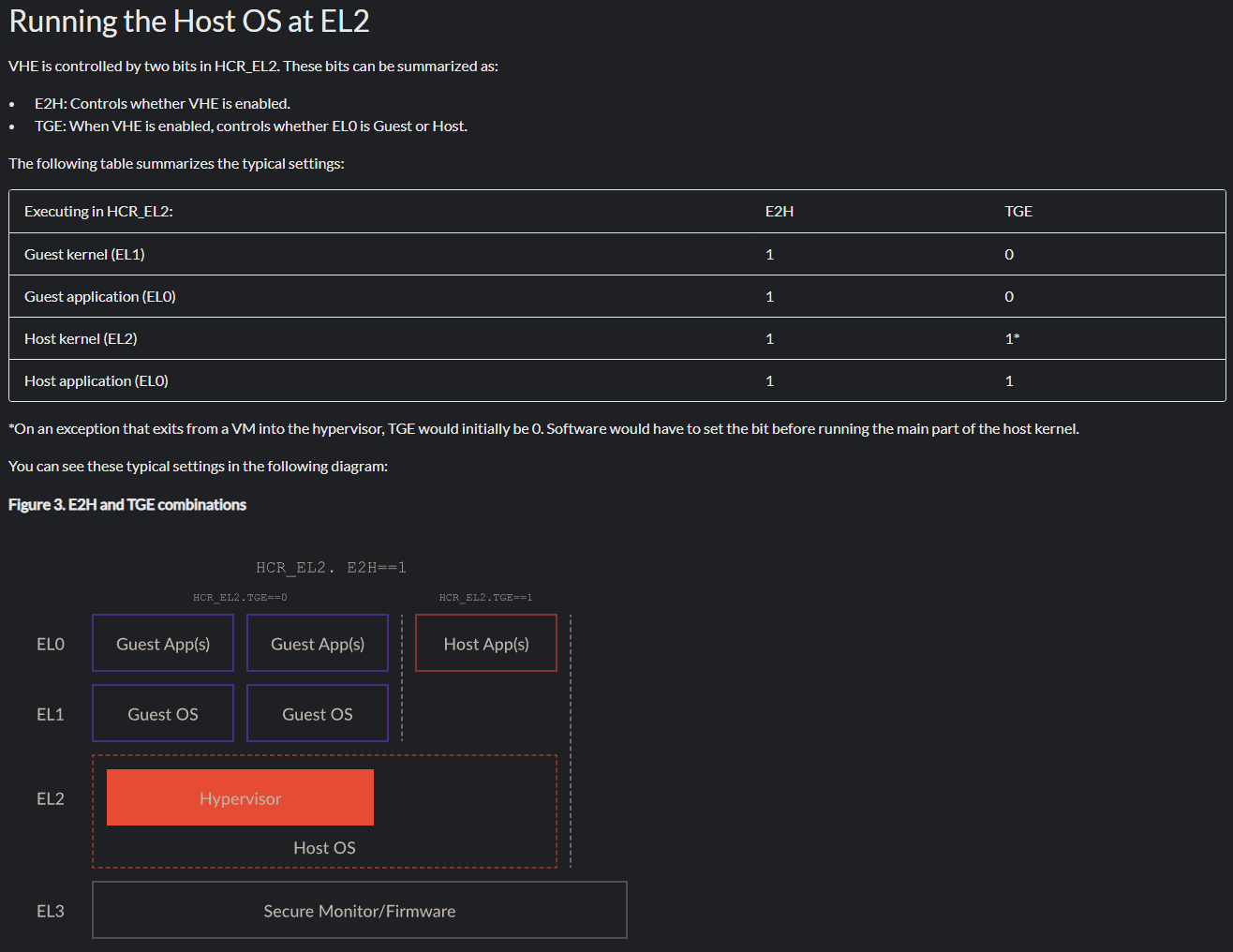The width and height of the screenshot is (1233, 952).
Task: Click the "Secure Monitor/Firmware" box
Action: click(x=360, y=911)
